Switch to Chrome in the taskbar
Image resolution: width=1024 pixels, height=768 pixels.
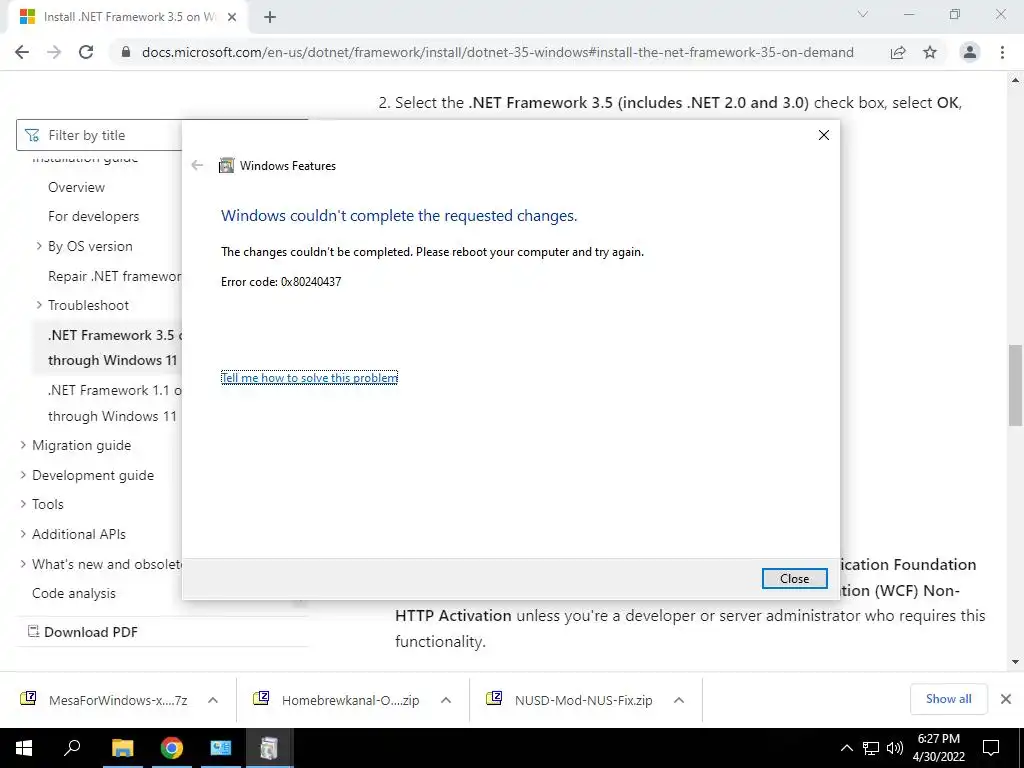point(171,748)
